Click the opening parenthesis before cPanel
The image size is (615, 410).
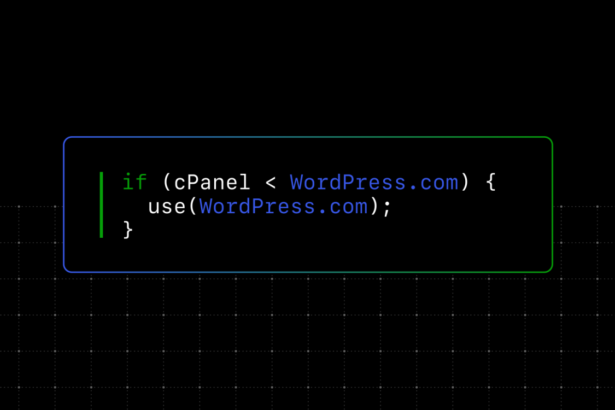(x=166, y=182)
